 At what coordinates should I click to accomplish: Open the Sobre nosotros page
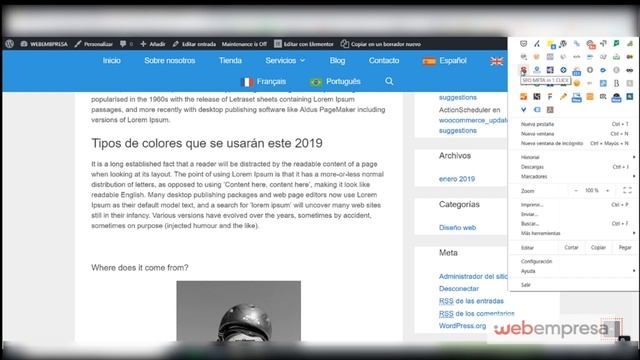tap(170, 60)
